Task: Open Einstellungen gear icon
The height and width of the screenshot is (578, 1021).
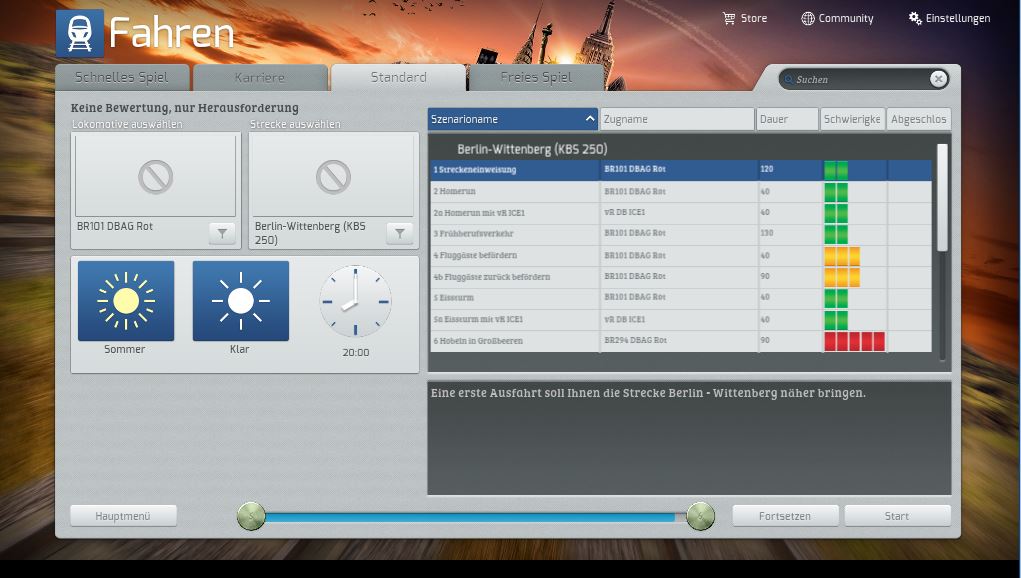Action: (915, 18)
